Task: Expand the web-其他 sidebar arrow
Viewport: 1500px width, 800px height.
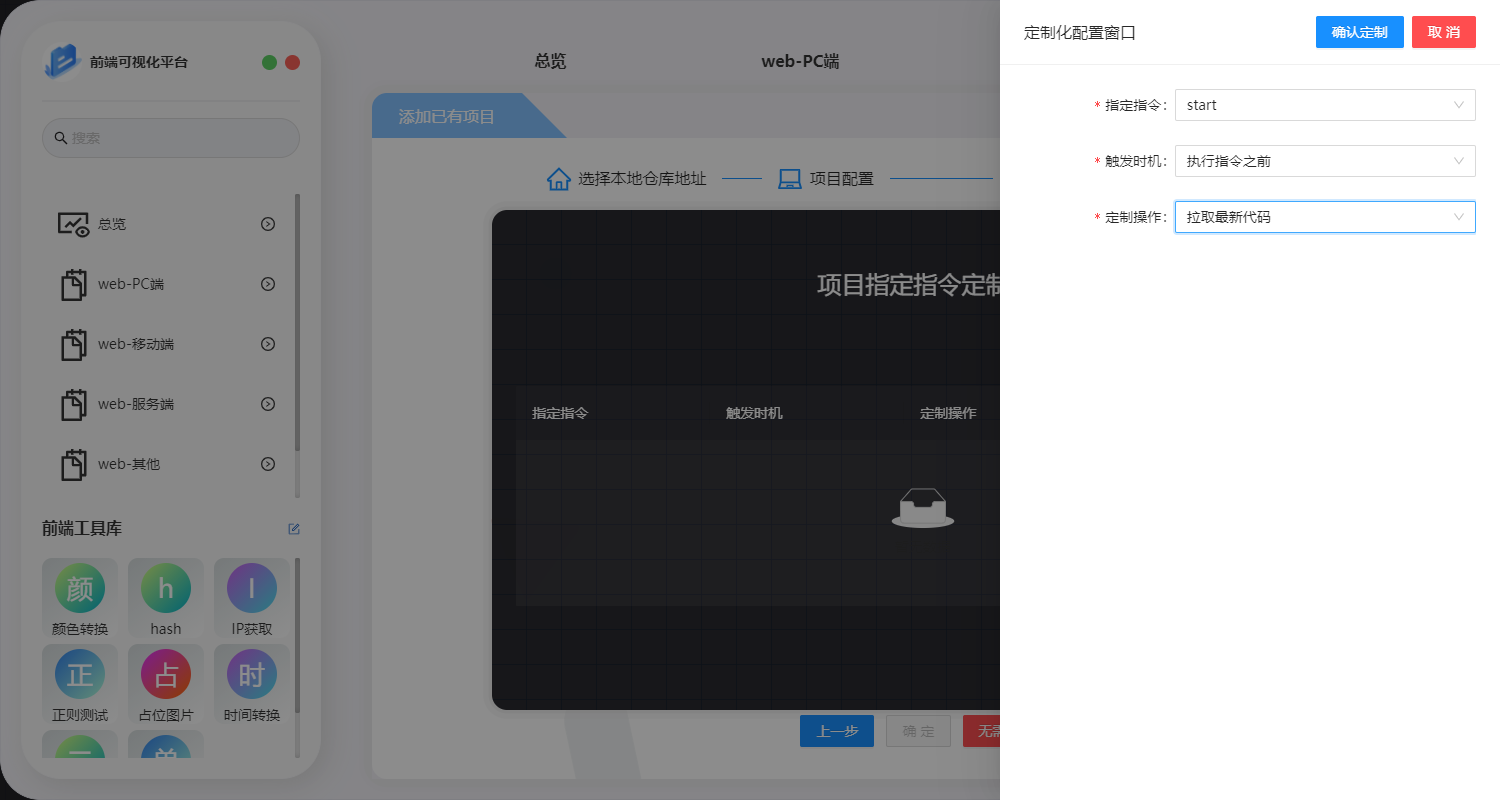Action: [268, 464]
